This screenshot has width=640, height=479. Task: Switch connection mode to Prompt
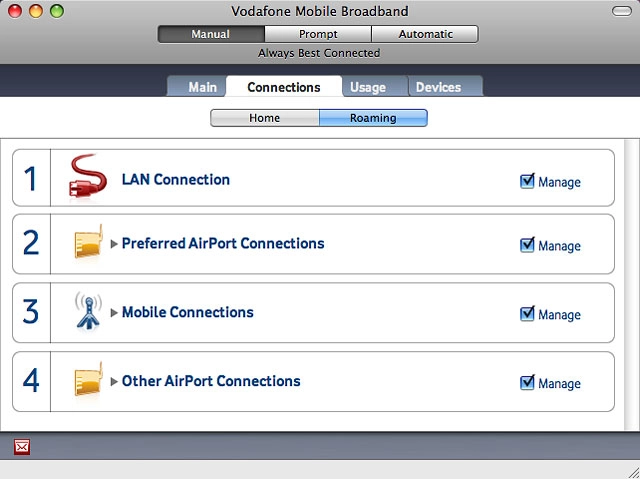pos(318,34)
